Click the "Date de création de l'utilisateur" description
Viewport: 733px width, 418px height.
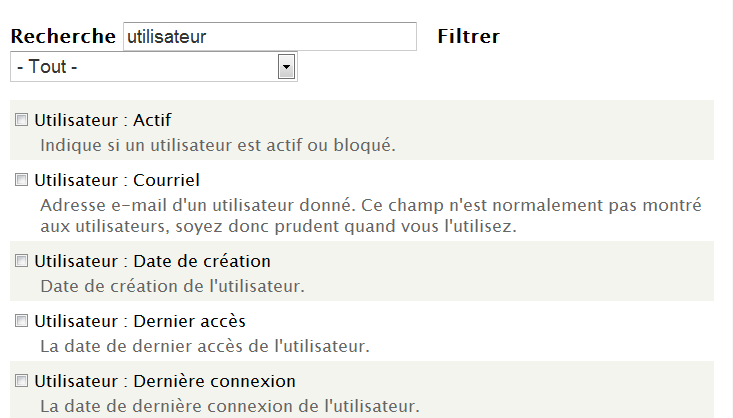172,287
